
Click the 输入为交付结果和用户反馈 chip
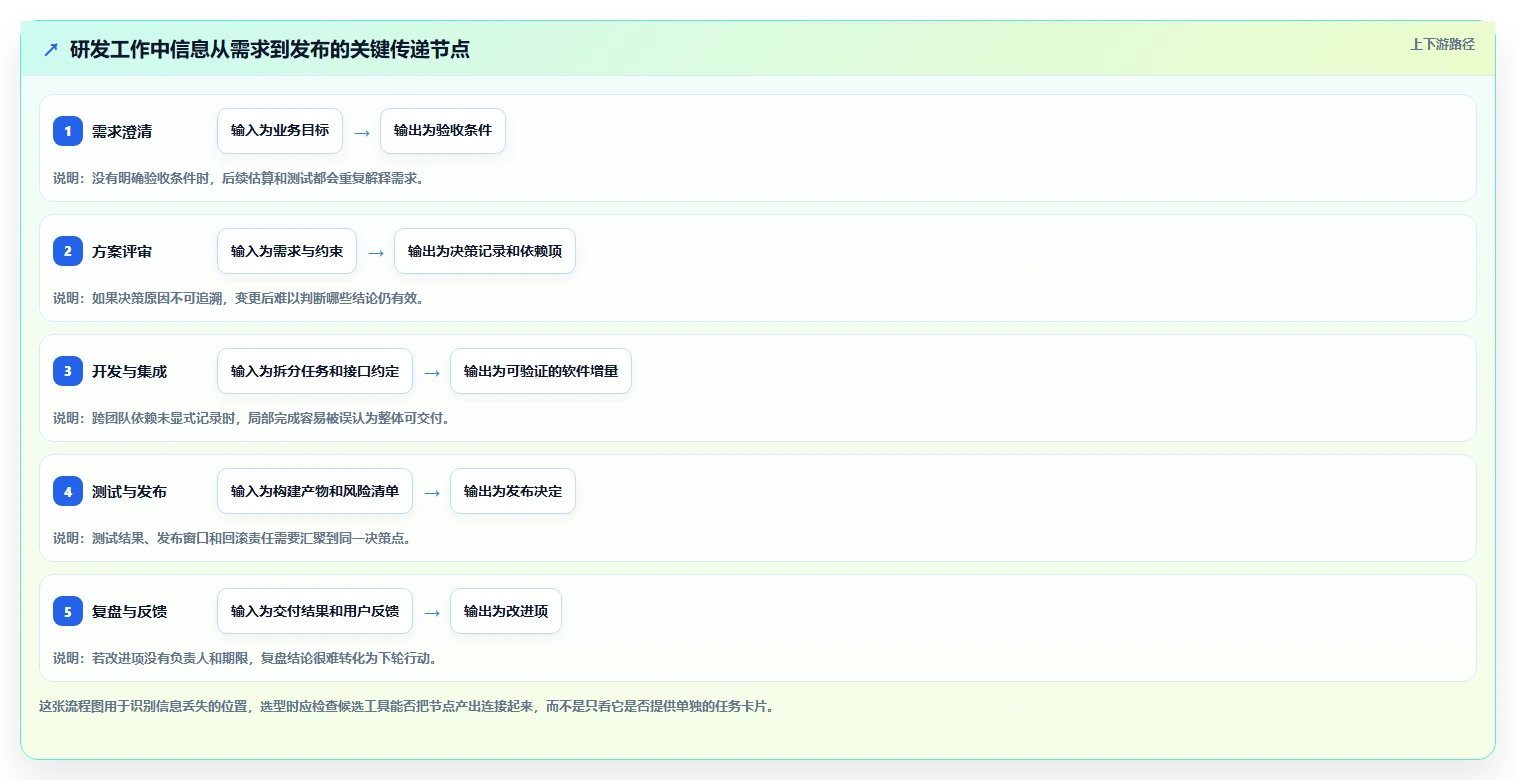click(315, 611)
